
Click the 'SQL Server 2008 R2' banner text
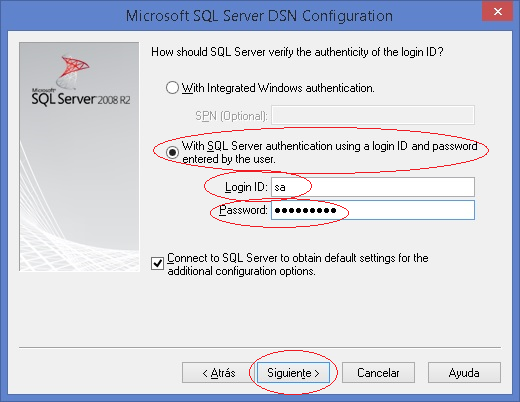point(81,99)
